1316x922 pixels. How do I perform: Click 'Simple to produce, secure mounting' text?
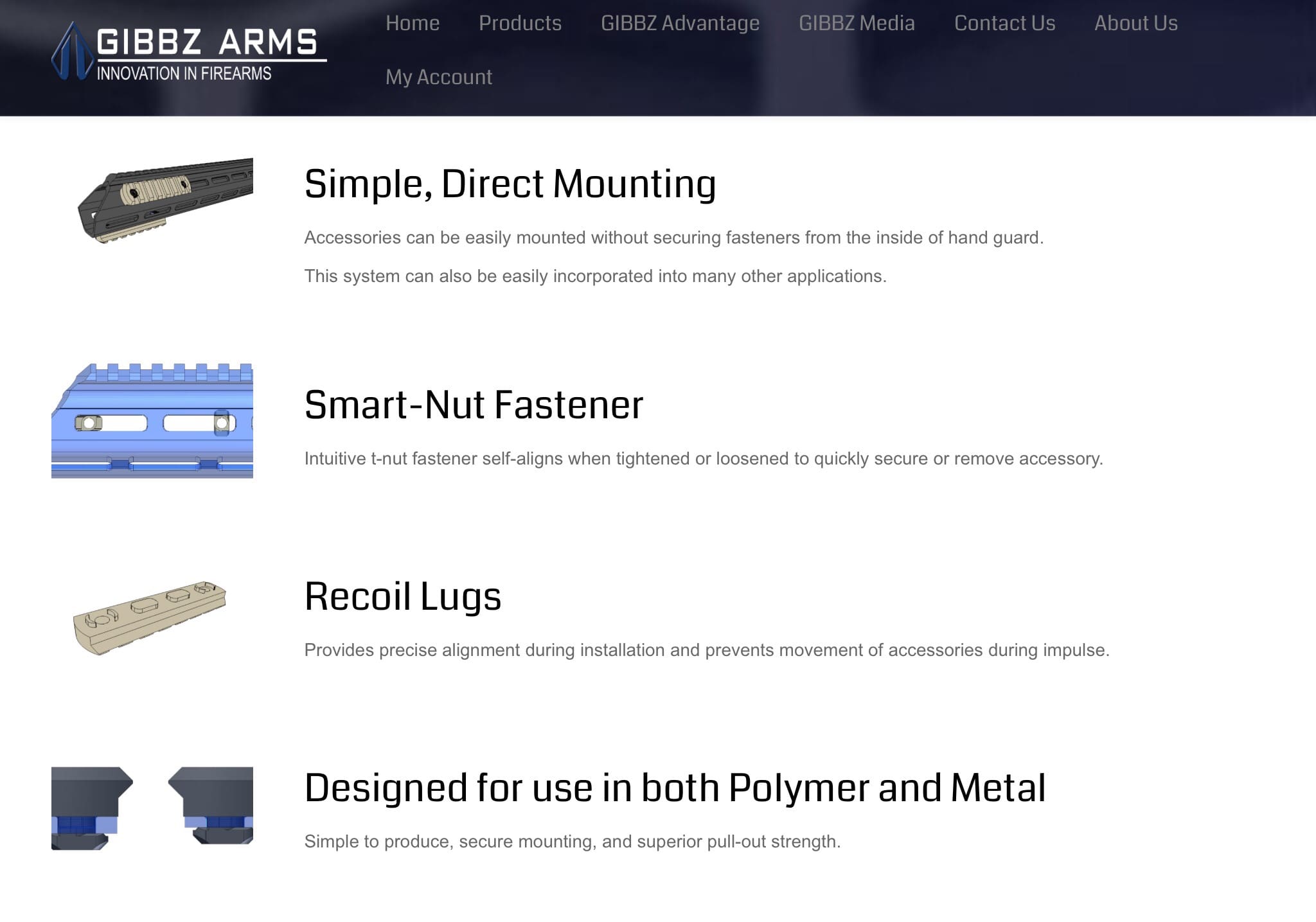click(x=573, y=842)
